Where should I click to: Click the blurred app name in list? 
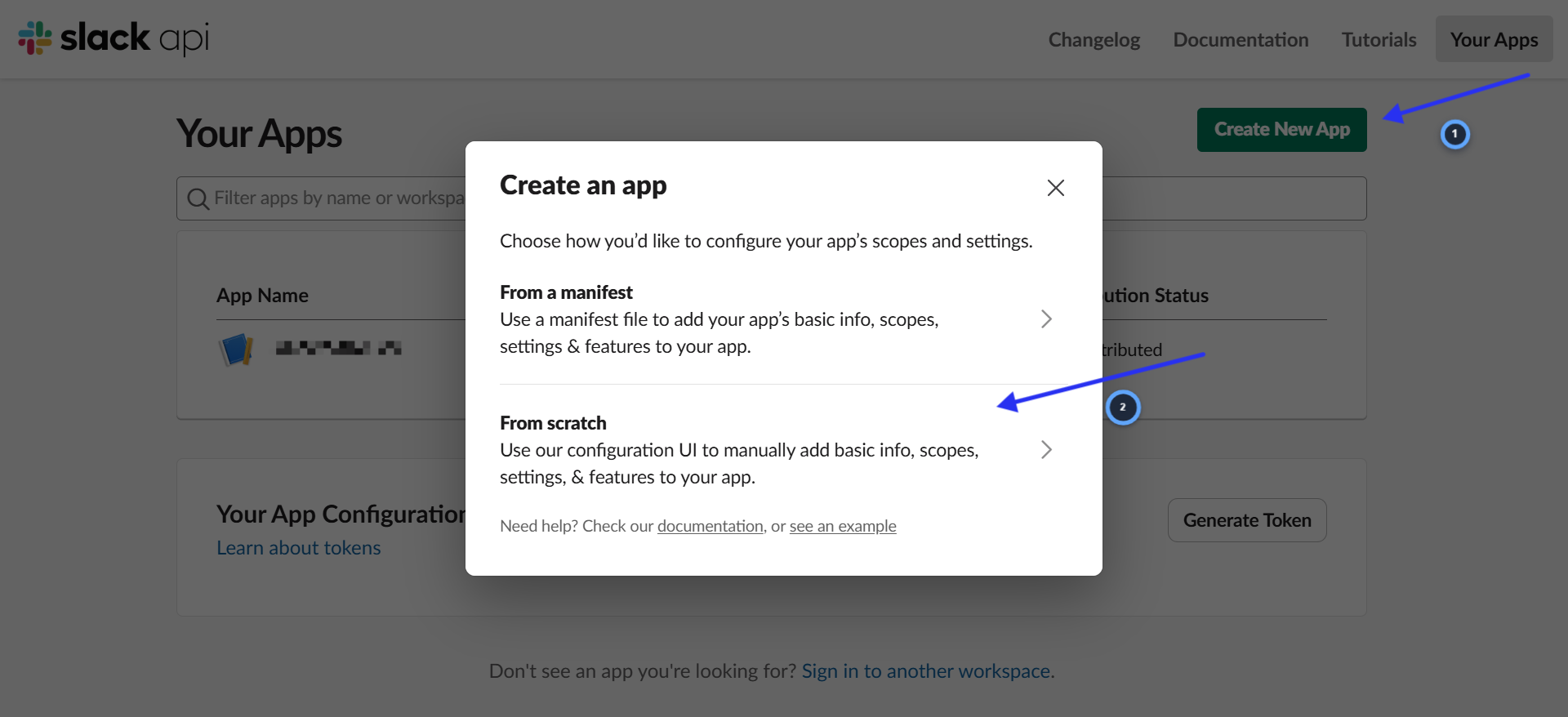(338, 349)
